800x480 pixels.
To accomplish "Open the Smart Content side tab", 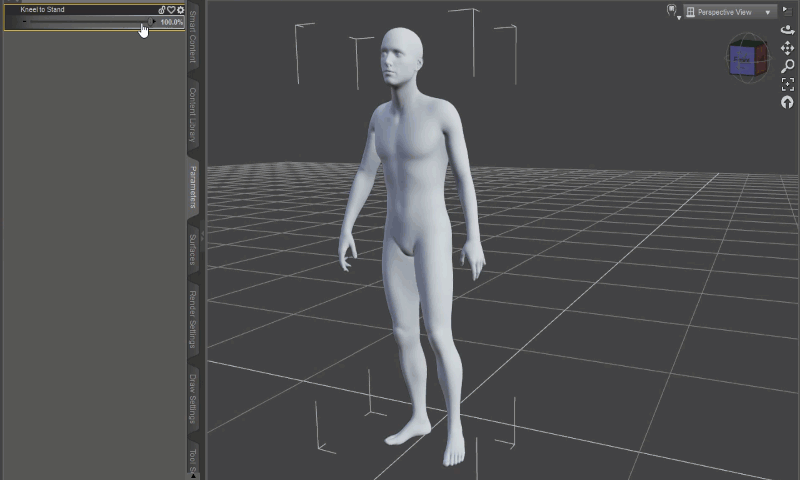I will [193, 36].
